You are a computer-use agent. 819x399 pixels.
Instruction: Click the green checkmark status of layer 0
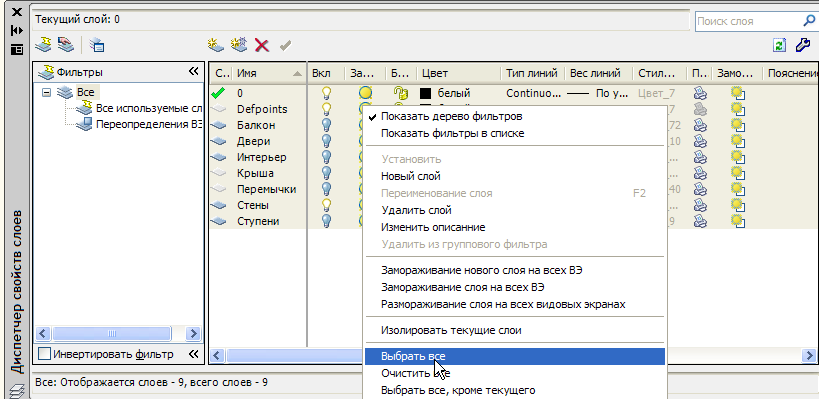pyautogui.click(x=219, y=93)
